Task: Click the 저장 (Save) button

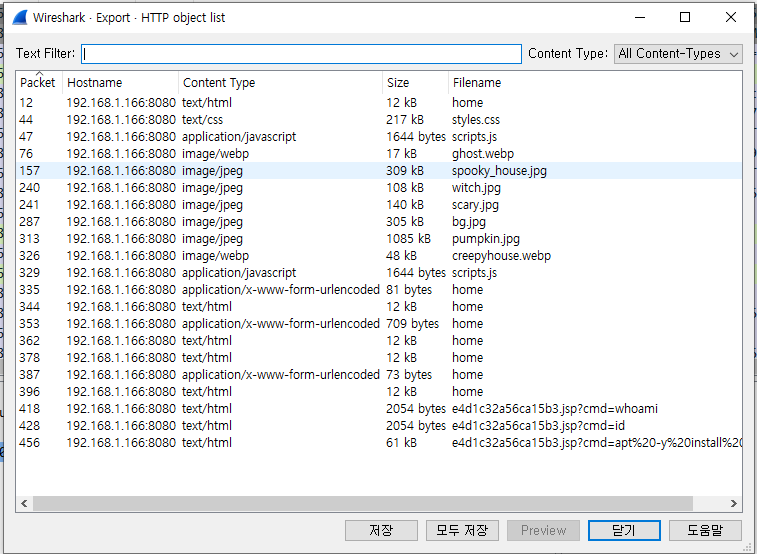Action: (x=381, y=530)
